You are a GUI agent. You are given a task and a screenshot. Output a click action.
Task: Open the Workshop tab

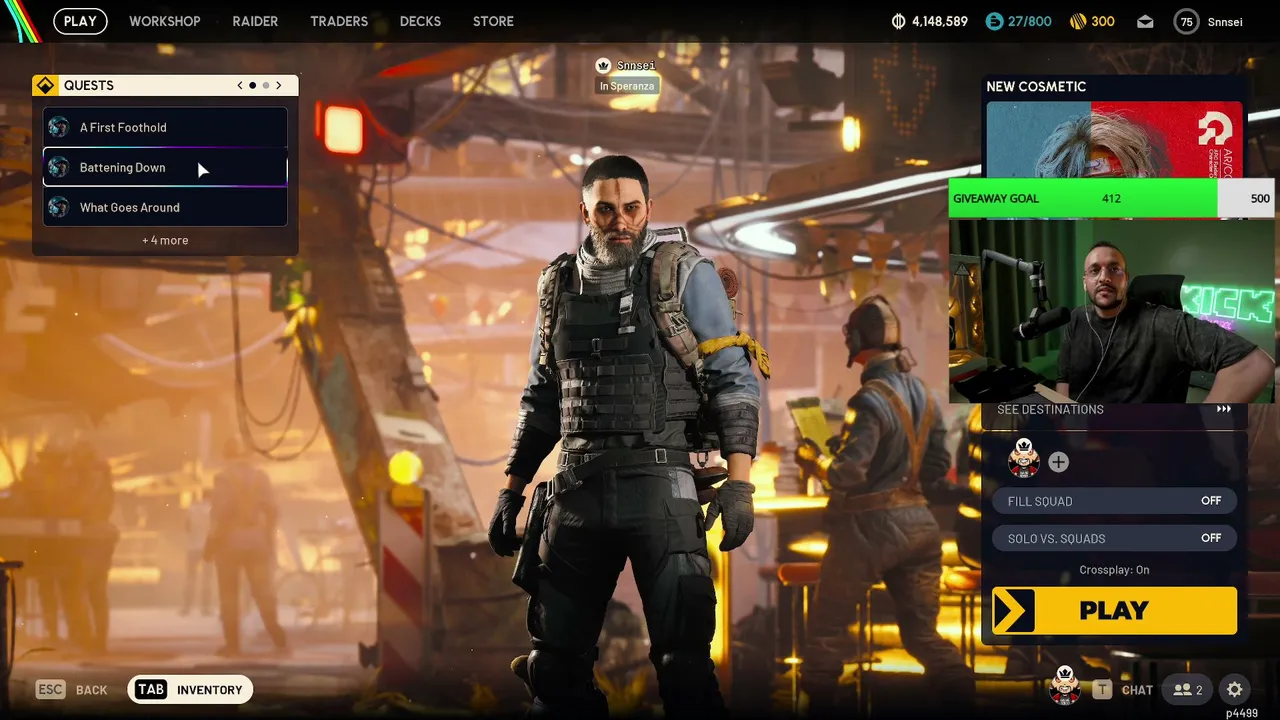[x=165, y=21]
